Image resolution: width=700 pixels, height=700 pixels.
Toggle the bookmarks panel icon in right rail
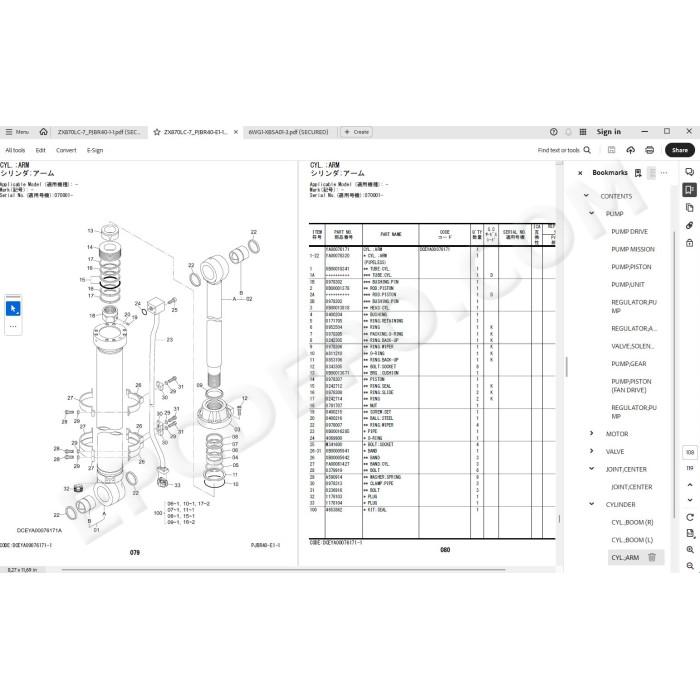[x=689, y=190]
